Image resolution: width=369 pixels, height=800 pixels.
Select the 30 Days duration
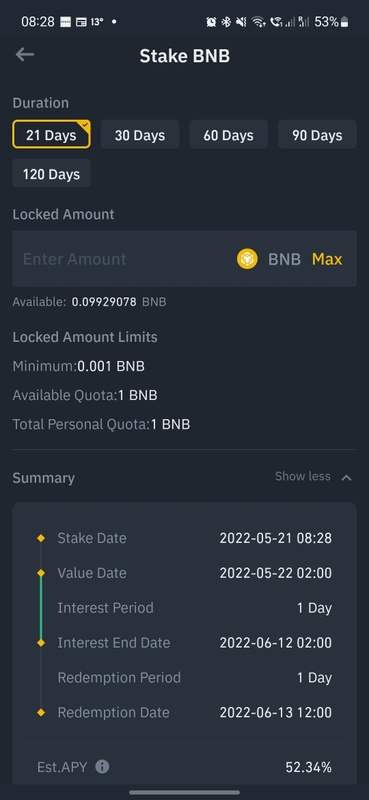pyautogui.click(x=140, y=135)
